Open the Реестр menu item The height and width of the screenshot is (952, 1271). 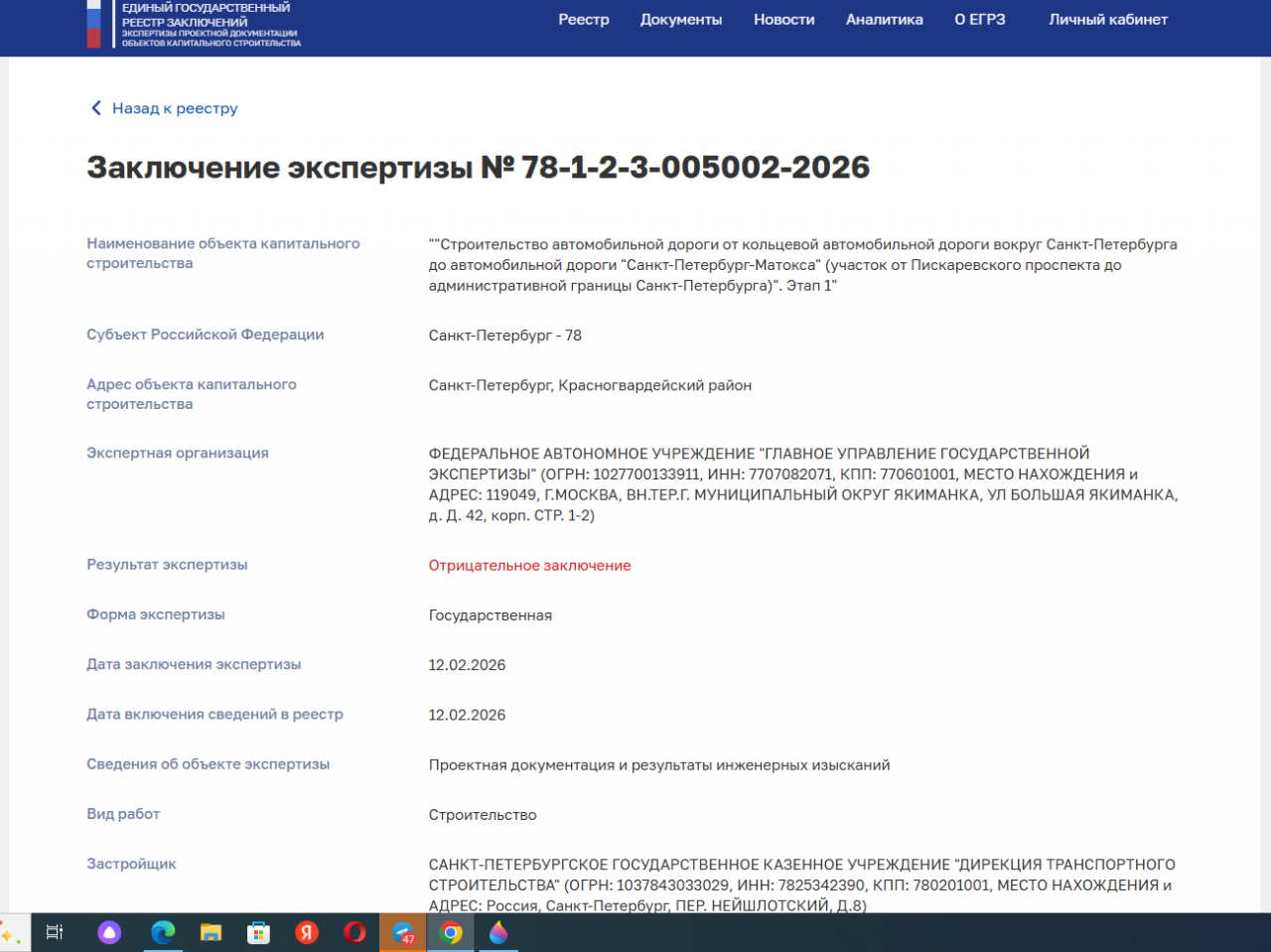click(x=584, y=20)
